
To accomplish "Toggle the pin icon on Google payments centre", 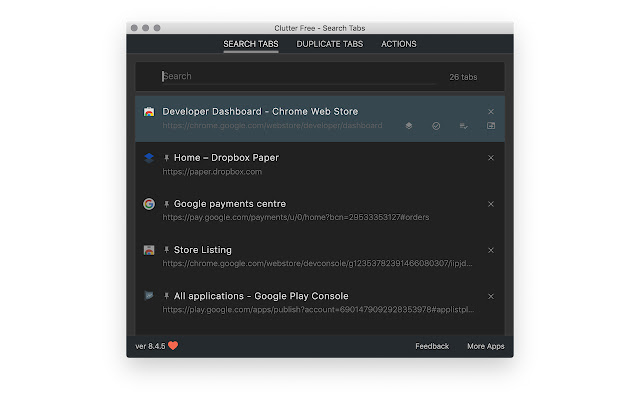I will coord(166,204).
